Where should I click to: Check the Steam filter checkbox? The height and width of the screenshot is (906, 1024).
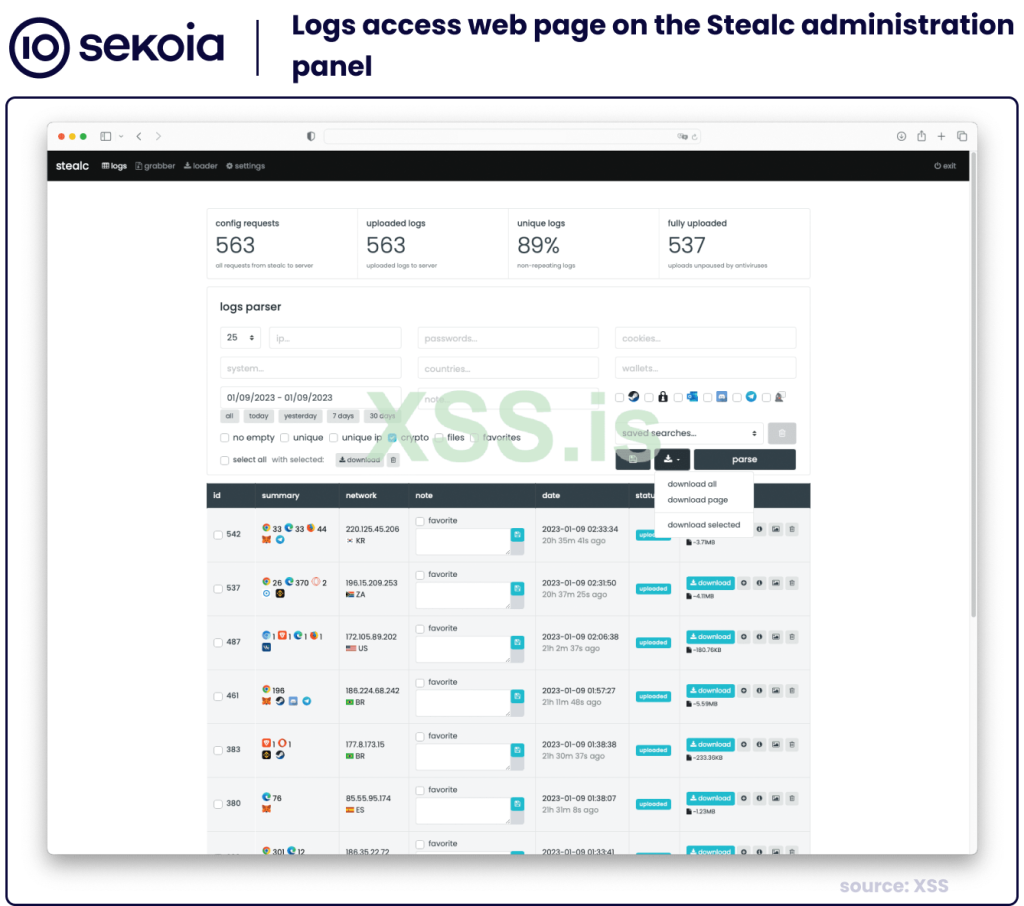tap(620, 397)
